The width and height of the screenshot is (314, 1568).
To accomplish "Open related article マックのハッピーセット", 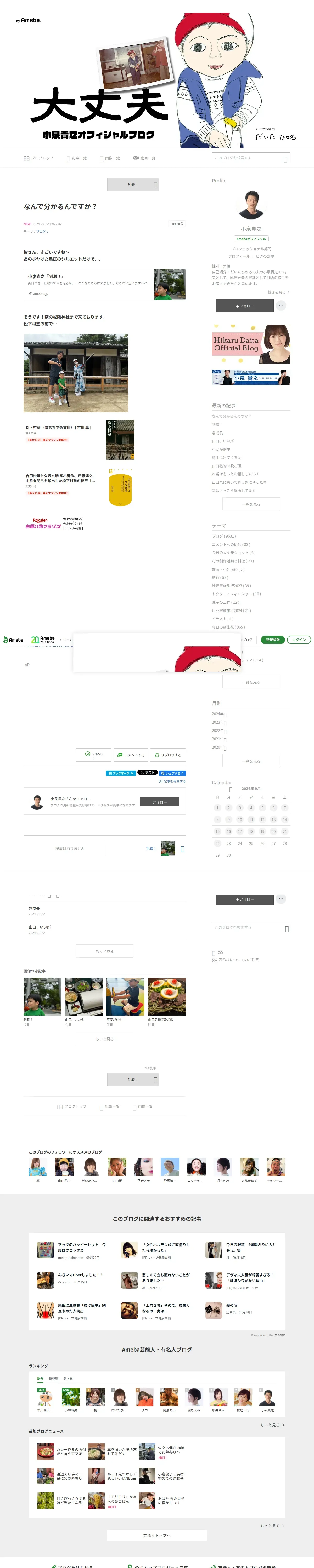I will (72, 1250).
